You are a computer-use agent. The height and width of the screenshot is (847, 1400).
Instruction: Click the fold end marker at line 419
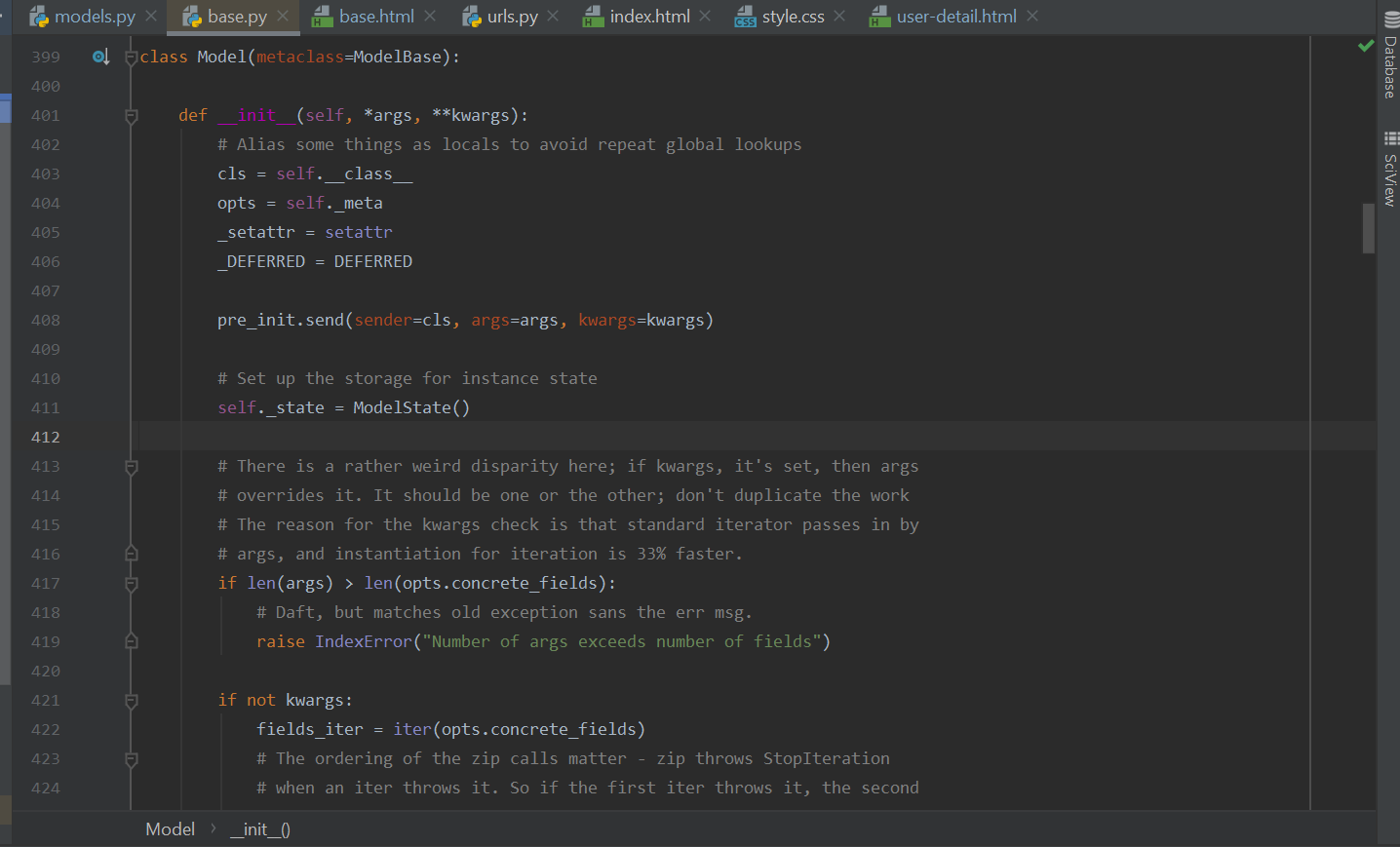coord(132,642)
